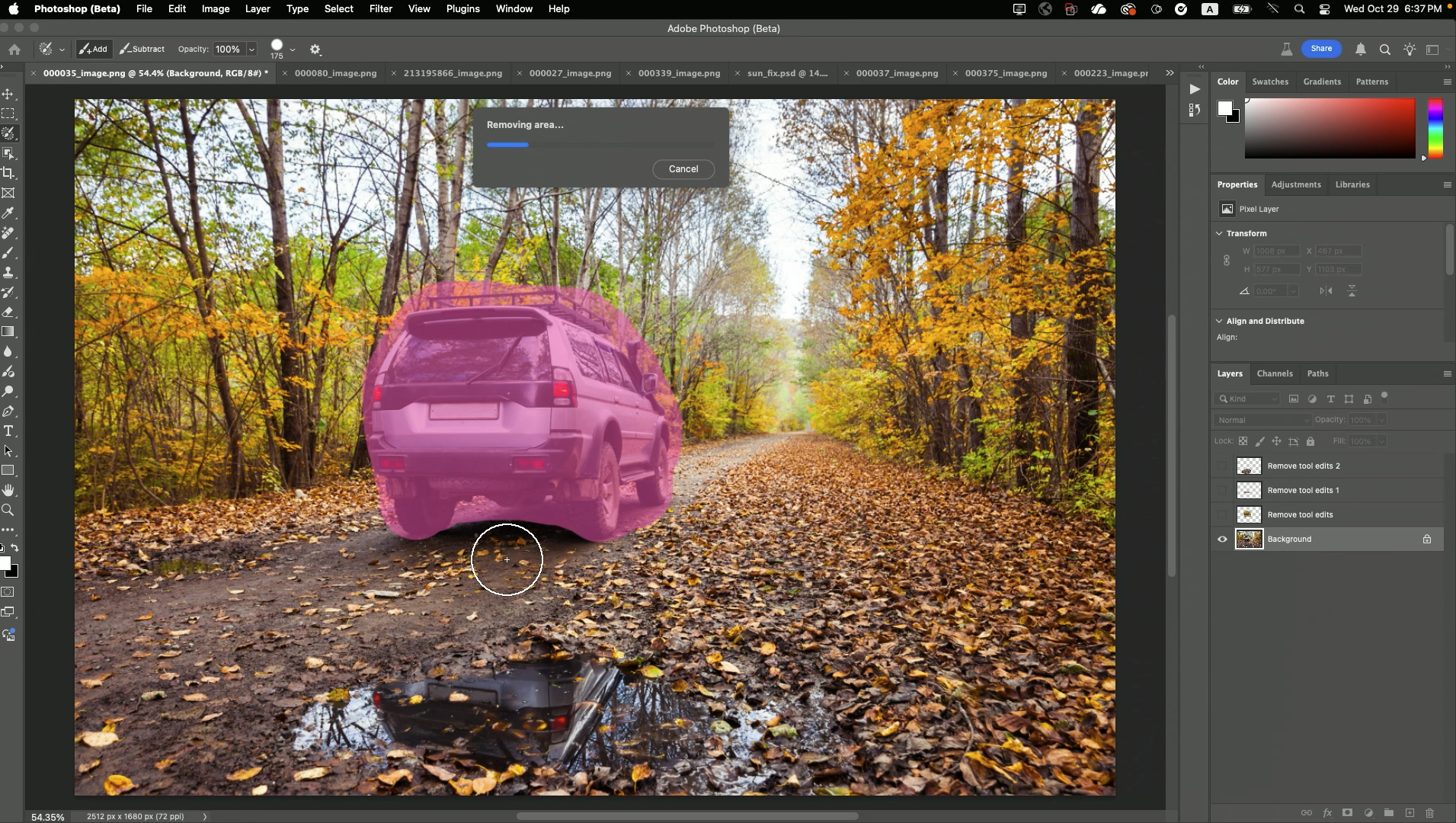Select the Horizontal Type tool
This screenshot has height=823, width=1456.
point(8,431)
